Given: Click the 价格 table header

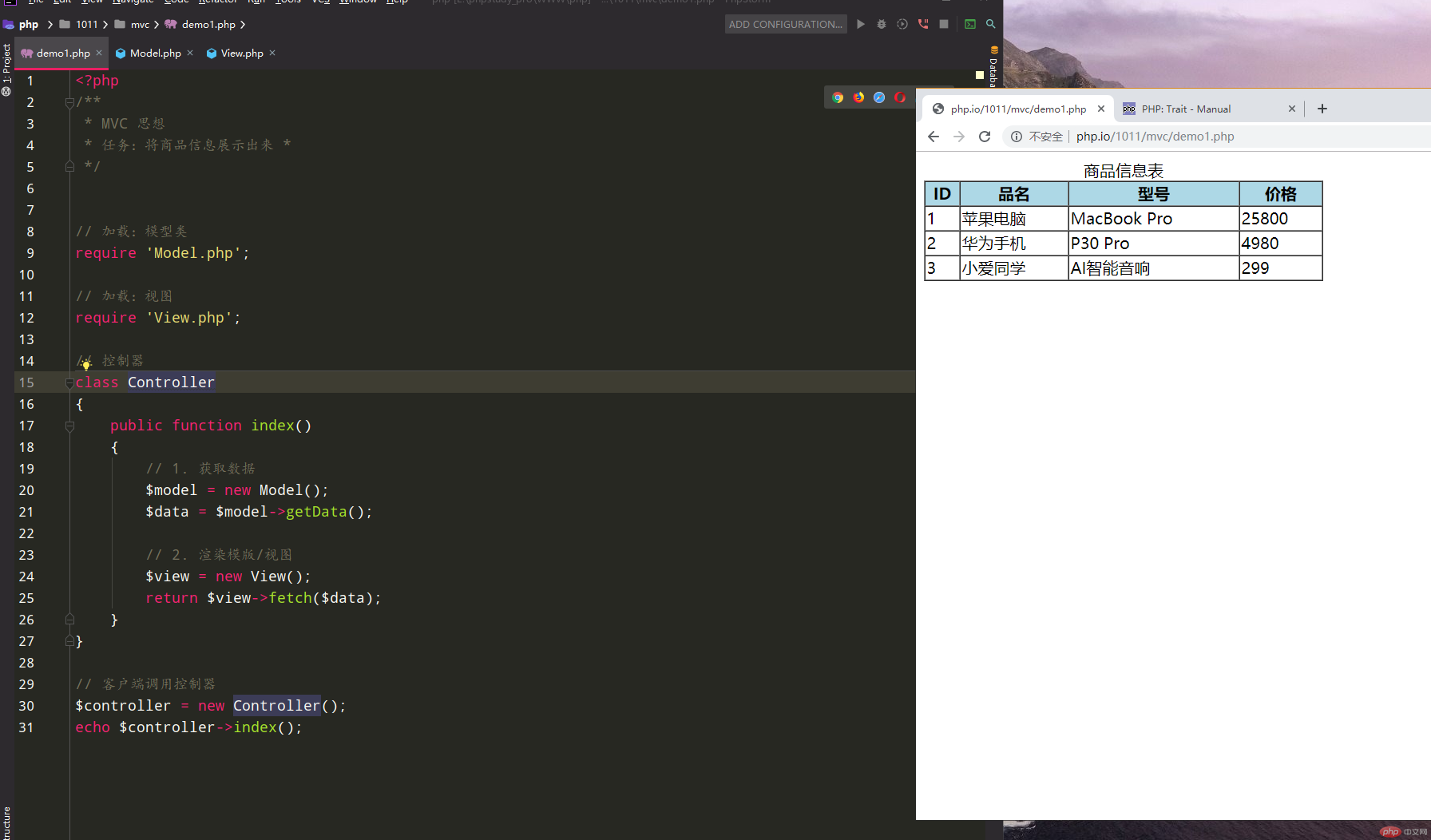Looking at the screenshot, I should pos(1280,194).
